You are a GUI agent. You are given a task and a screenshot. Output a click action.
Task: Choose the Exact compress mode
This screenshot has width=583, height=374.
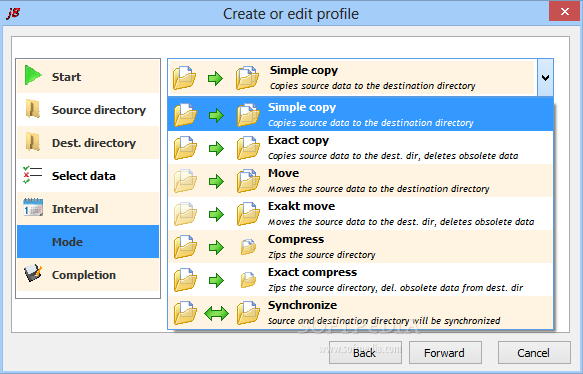point(361,280)
